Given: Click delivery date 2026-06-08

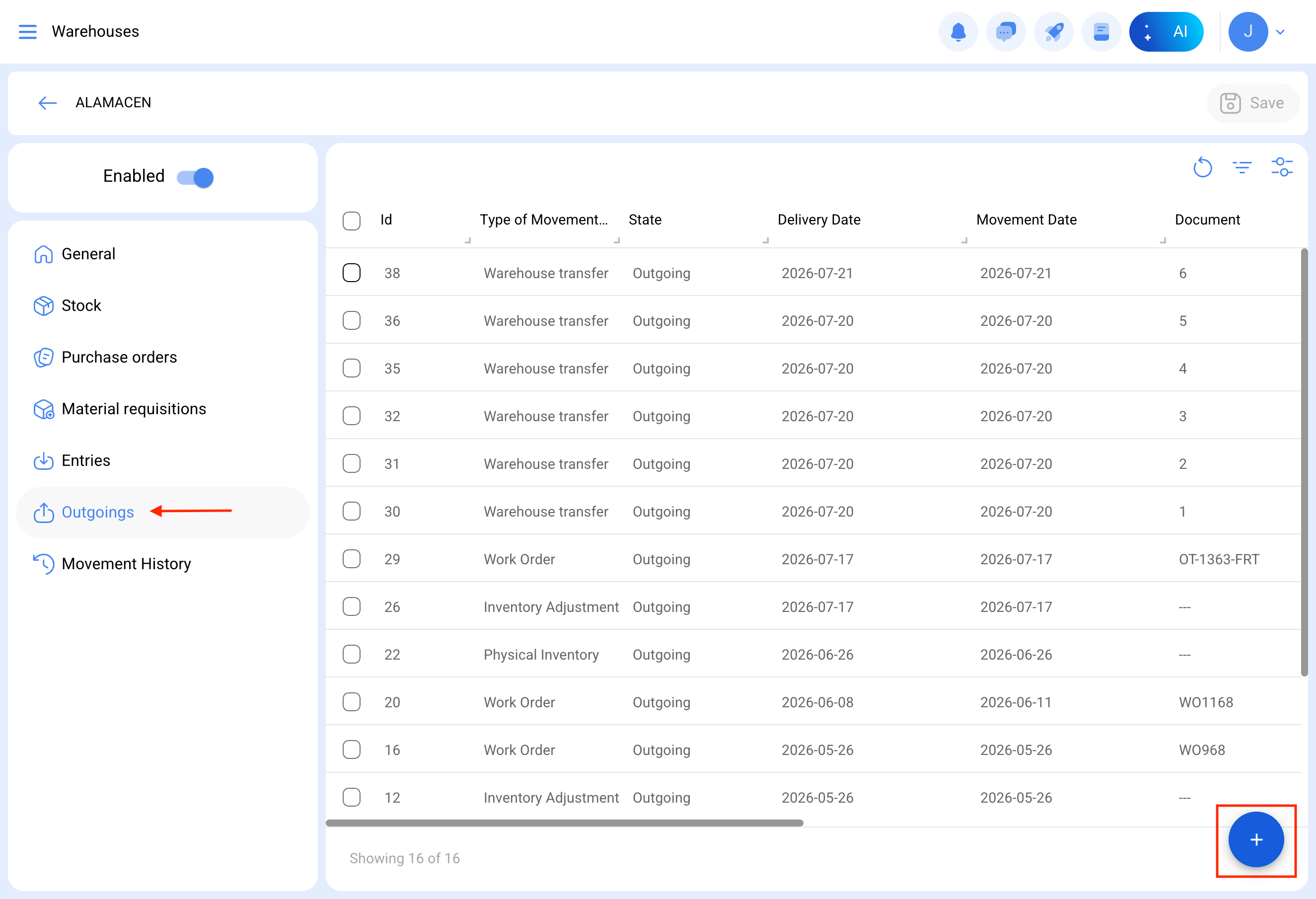Looking at the screenshot, I should point(817,702).
